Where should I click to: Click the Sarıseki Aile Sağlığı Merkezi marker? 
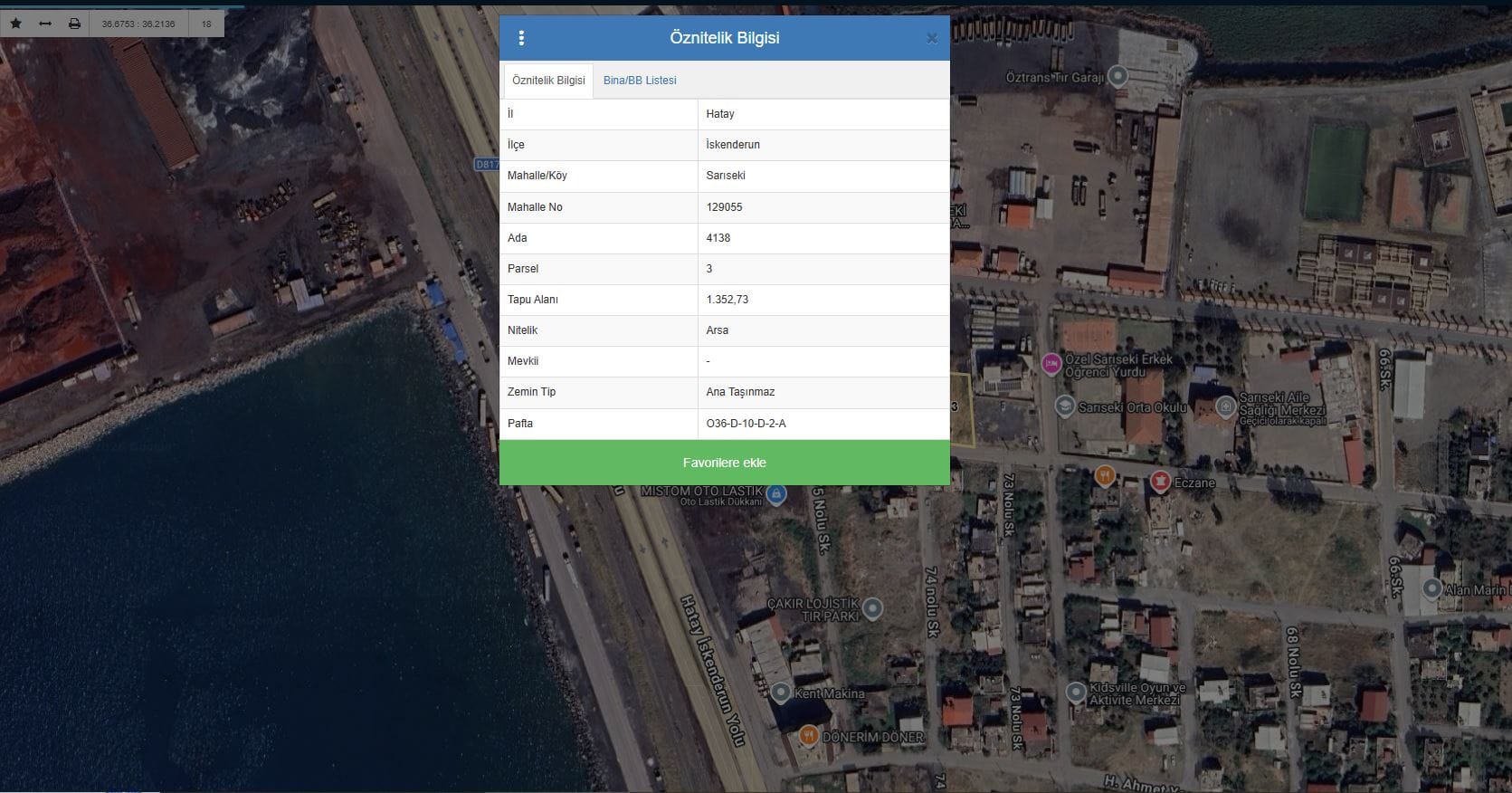1225,406
